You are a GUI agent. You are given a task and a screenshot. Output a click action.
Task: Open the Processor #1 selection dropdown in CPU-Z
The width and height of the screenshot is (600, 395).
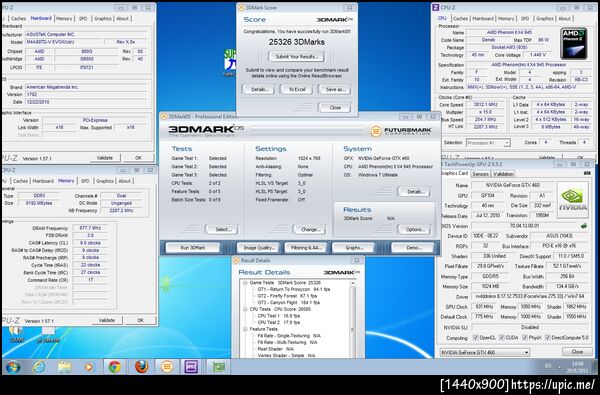488,143
